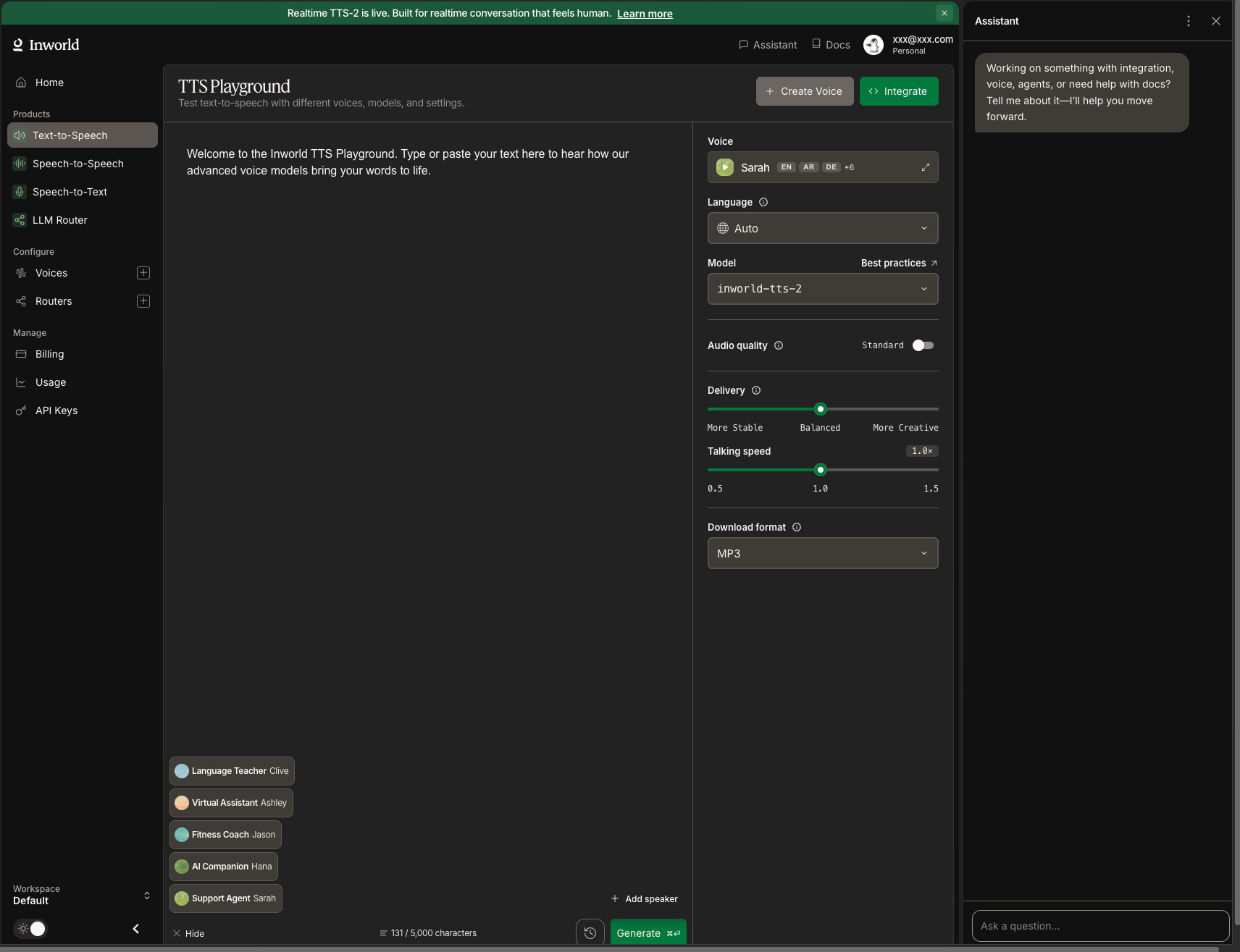This screenshot has height=952, width=1240.
Task: Add a new voice with plus icon
Action: [143, 273]
